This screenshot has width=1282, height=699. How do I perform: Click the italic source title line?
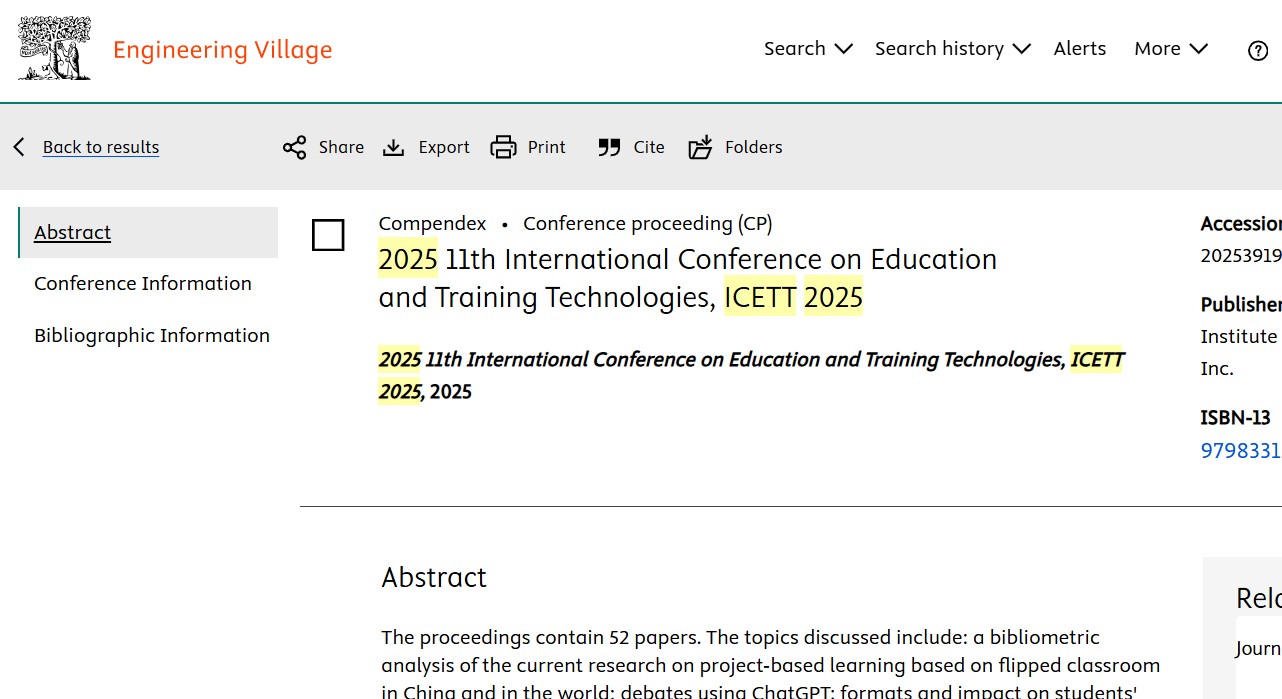pyautogui.click(x=751, y=375)
